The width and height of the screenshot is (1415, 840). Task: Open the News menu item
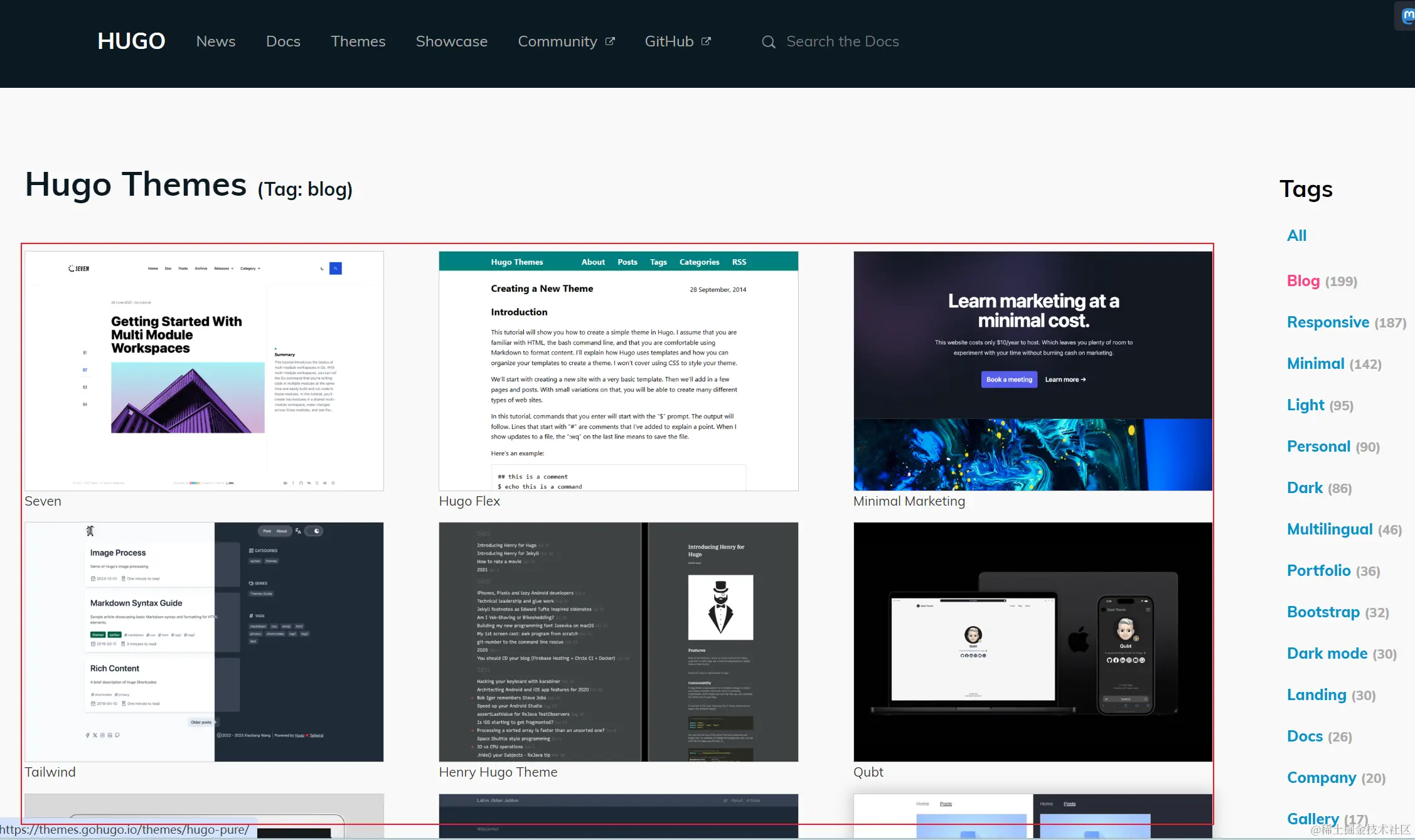tap(216, 41)
